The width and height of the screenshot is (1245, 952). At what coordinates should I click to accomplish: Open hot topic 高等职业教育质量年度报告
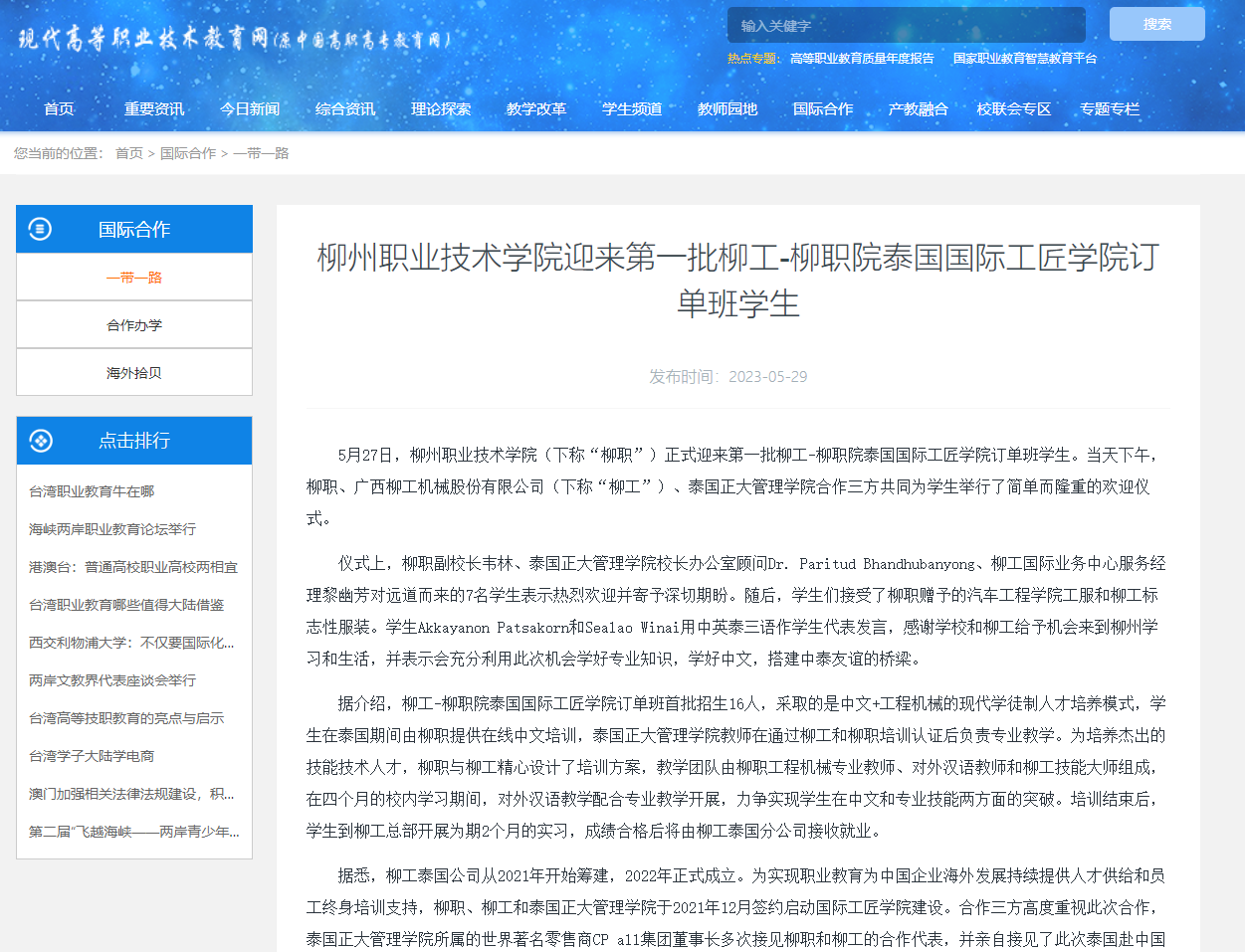click(x=862, y=59)
